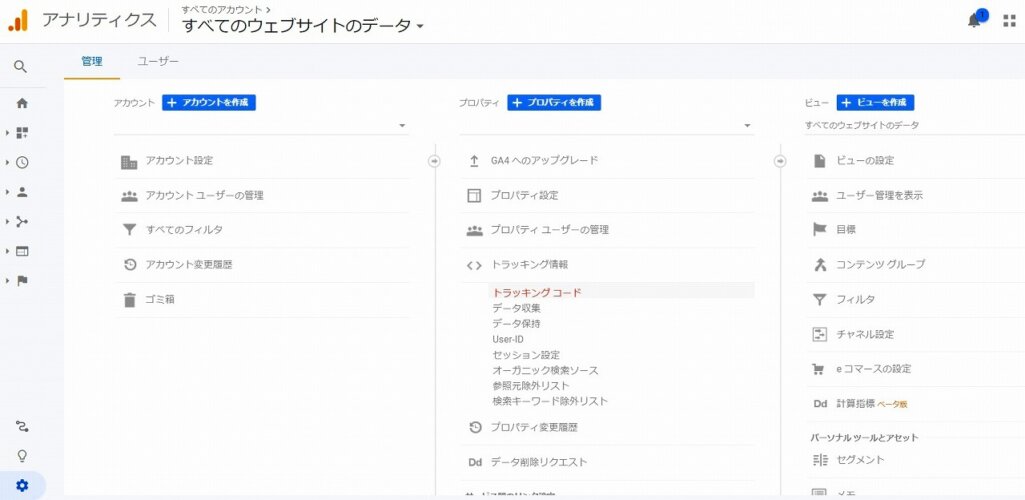This screenshot has width=1025, height=500.
Task: Open the Home icon in left sidebar
Action: click(22, 103)
